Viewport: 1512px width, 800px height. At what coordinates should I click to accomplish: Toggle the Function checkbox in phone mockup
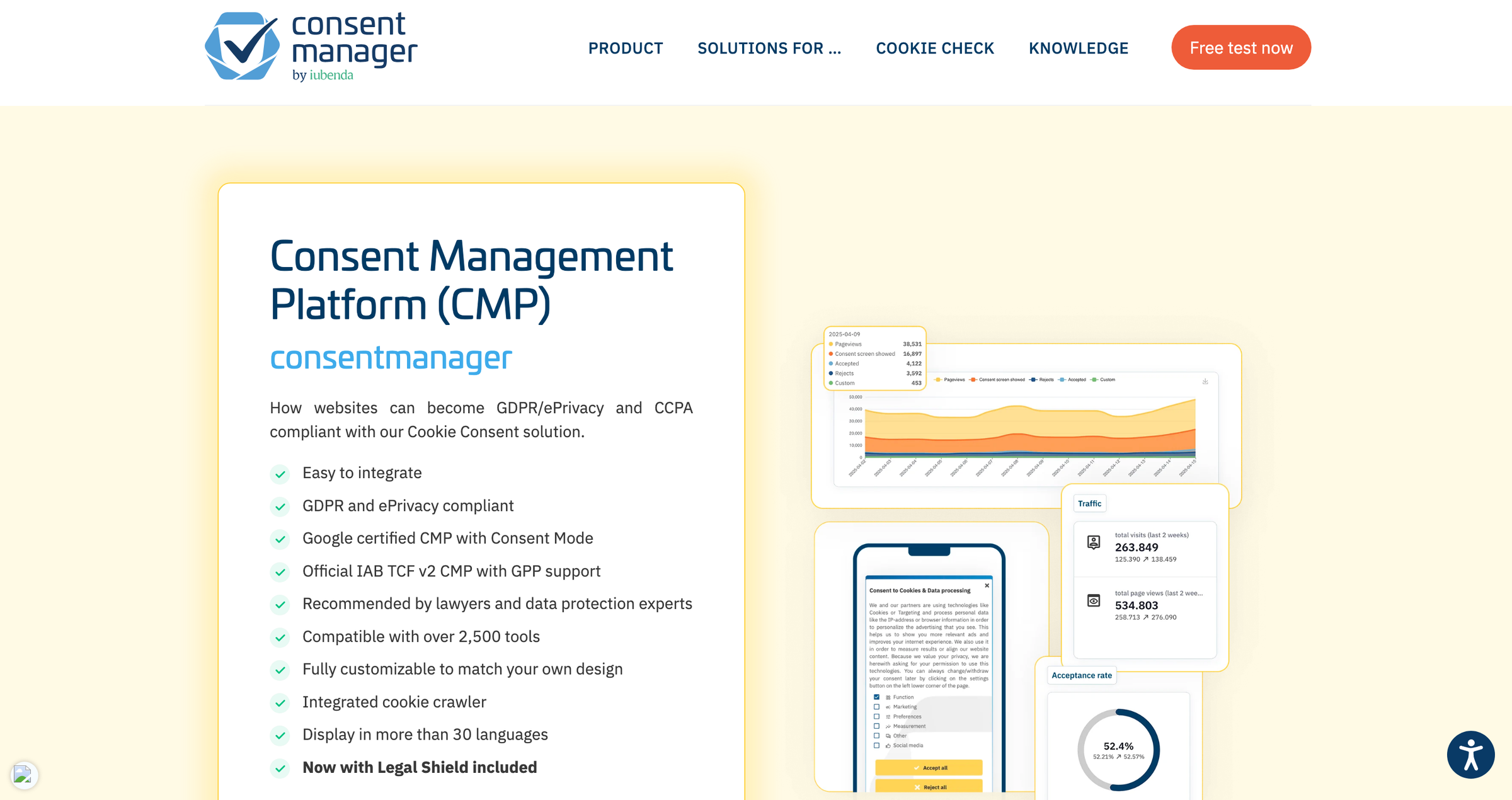(876, 697)
